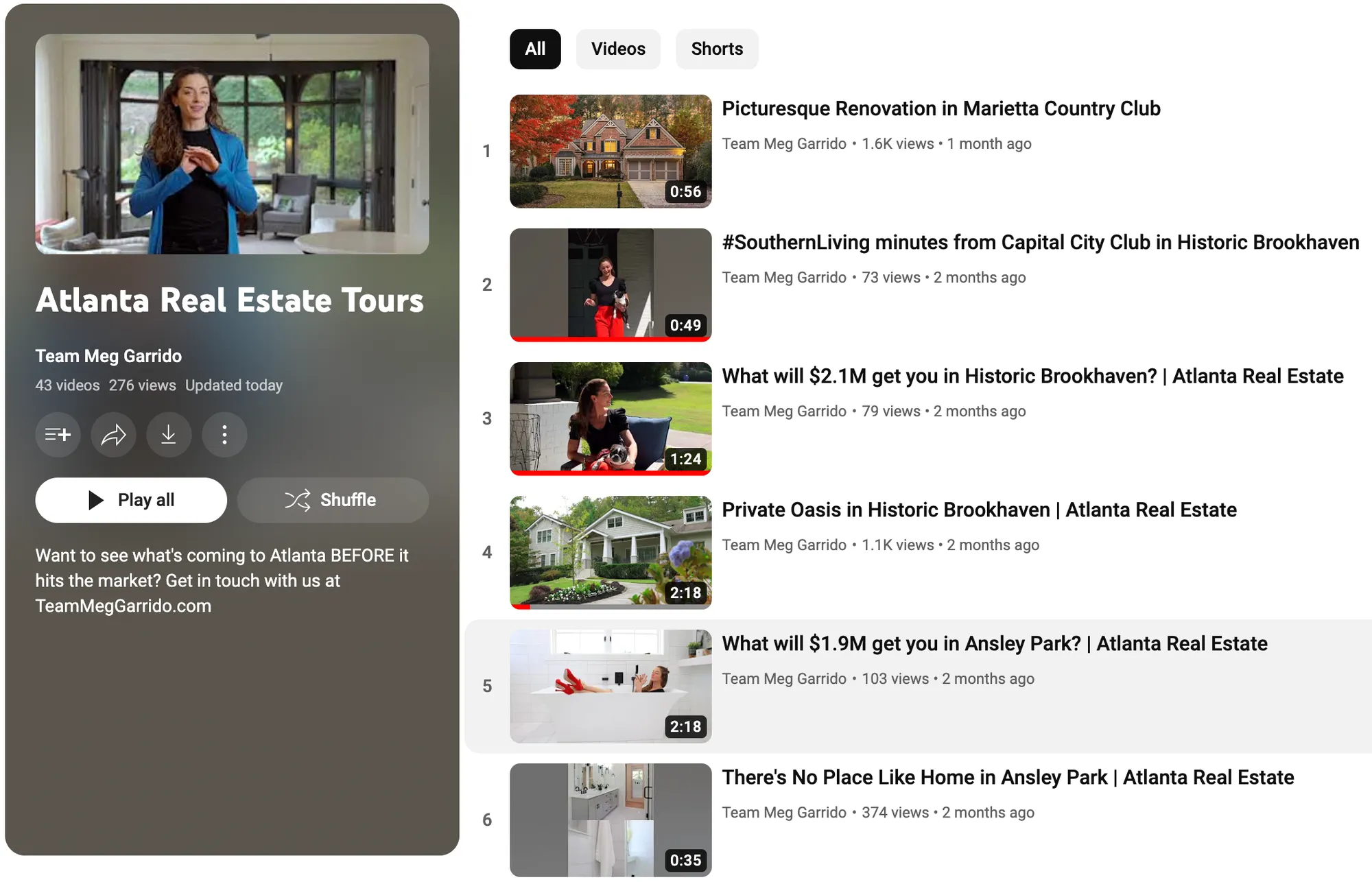Screen dimensions: 1372x882
Task: Save the playlist to your library
Action: [x=58, y=435]
